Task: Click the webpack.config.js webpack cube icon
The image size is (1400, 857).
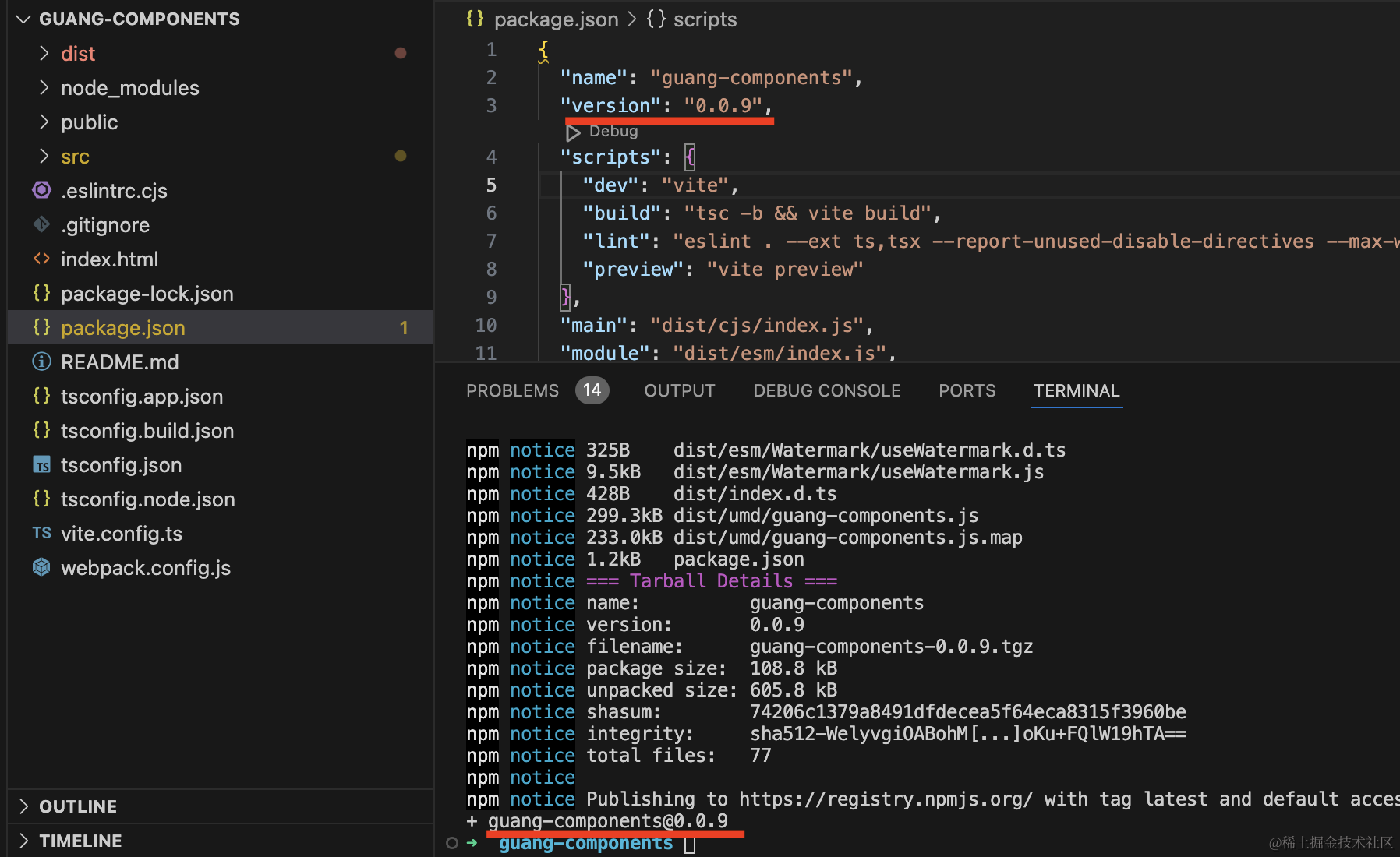Action: pyautogui.click(x=41, y=567)
